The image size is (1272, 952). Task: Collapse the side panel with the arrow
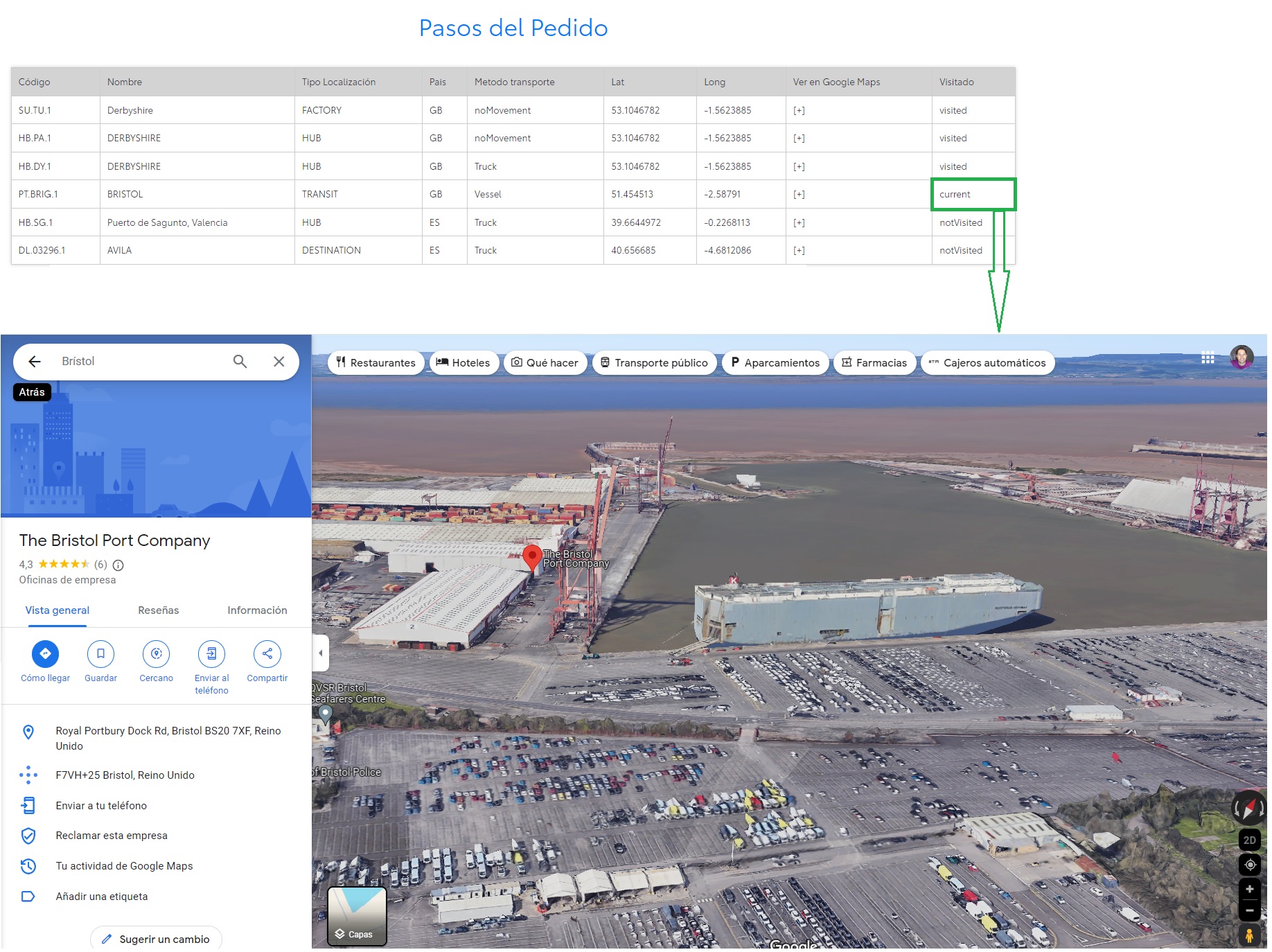point(320,653)
